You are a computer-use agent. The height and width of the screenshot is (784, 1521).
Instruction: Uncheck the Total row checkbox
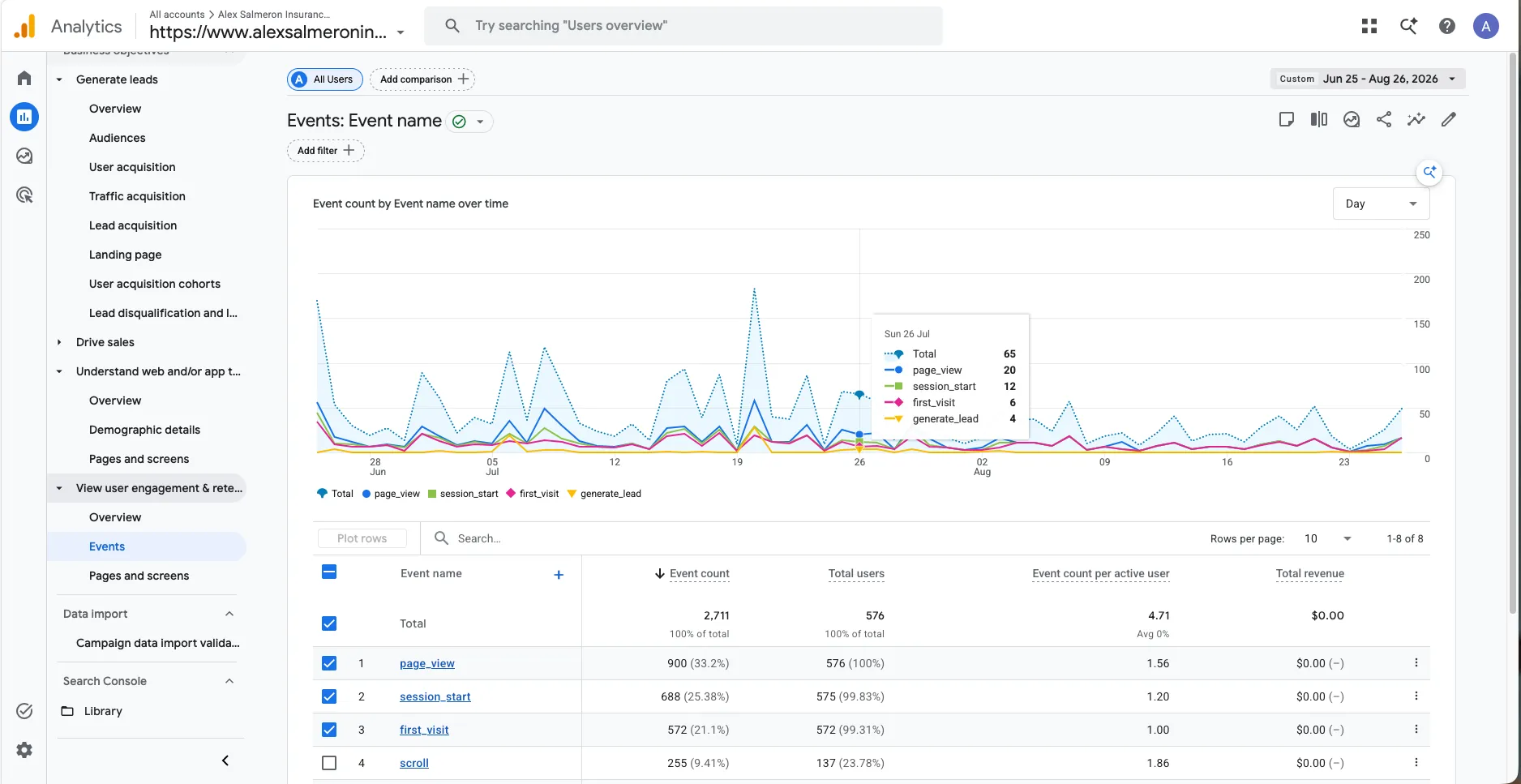point(329,623)
